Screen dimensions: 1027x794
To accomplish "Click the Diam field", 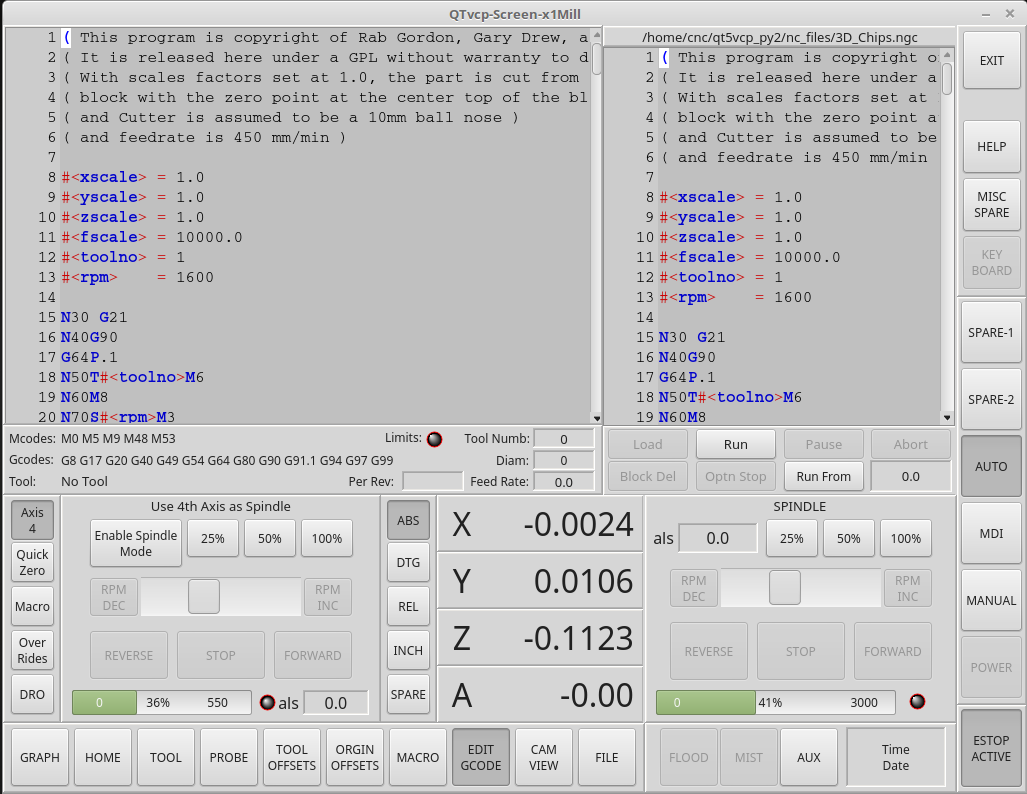I will (564, 461).
